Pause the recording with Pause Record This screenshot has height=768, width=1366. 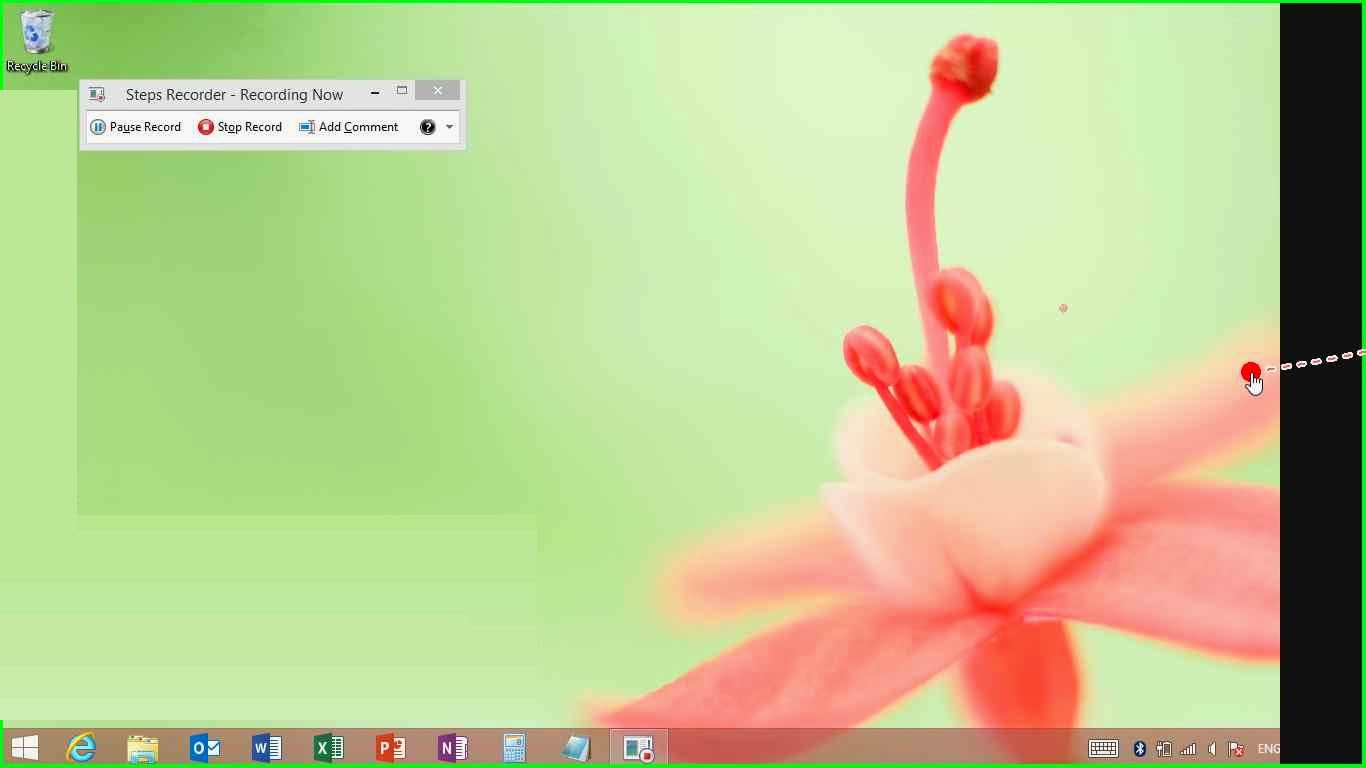pos(136,127)
